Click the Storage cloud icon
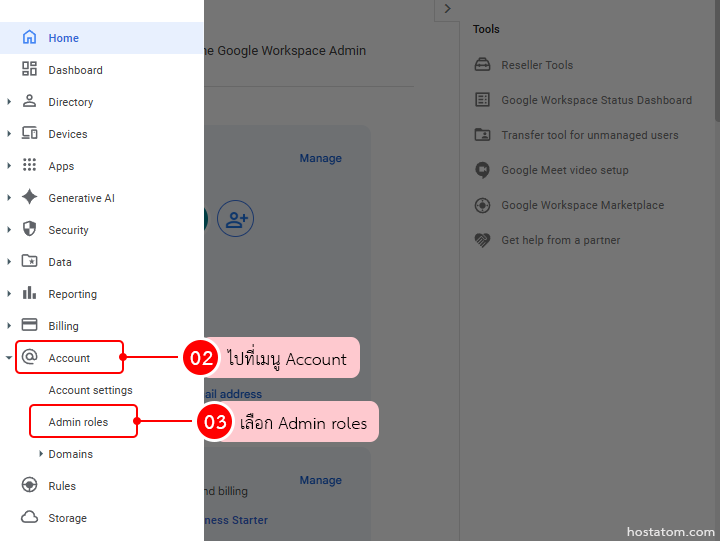The image size is (720, 541). click(x=29, y=517)
